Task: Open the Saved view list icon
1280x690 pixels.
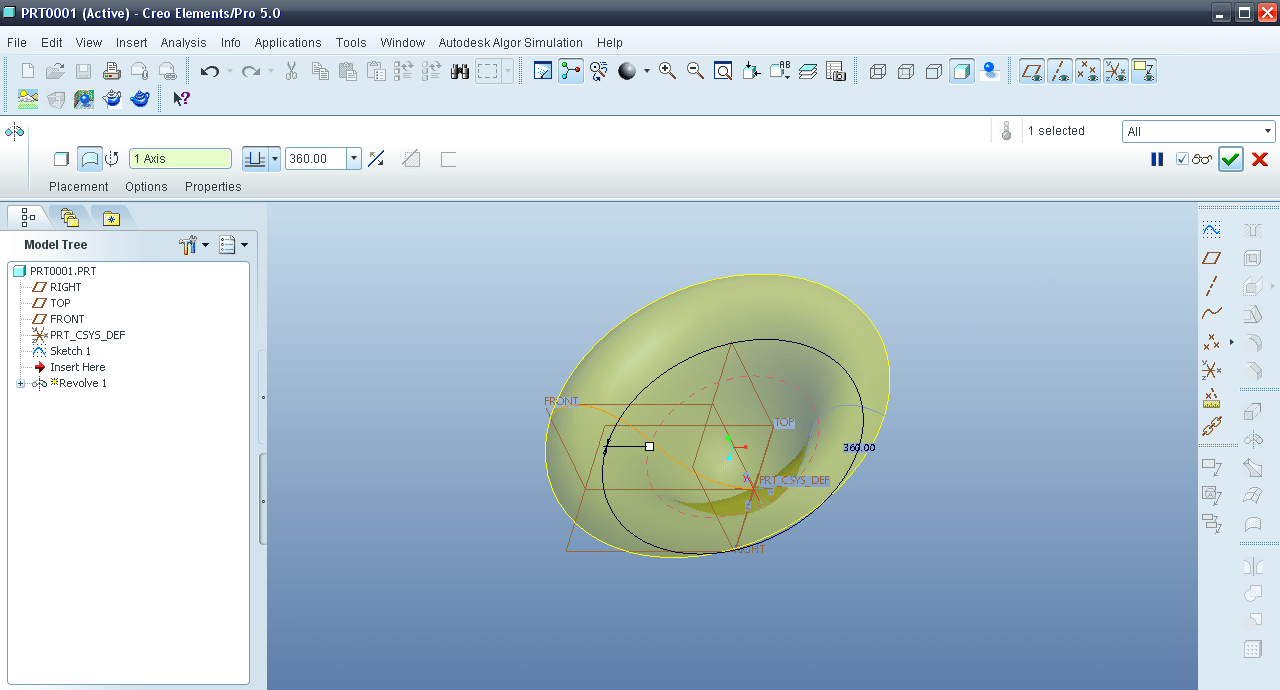Action: pos(780,71)
